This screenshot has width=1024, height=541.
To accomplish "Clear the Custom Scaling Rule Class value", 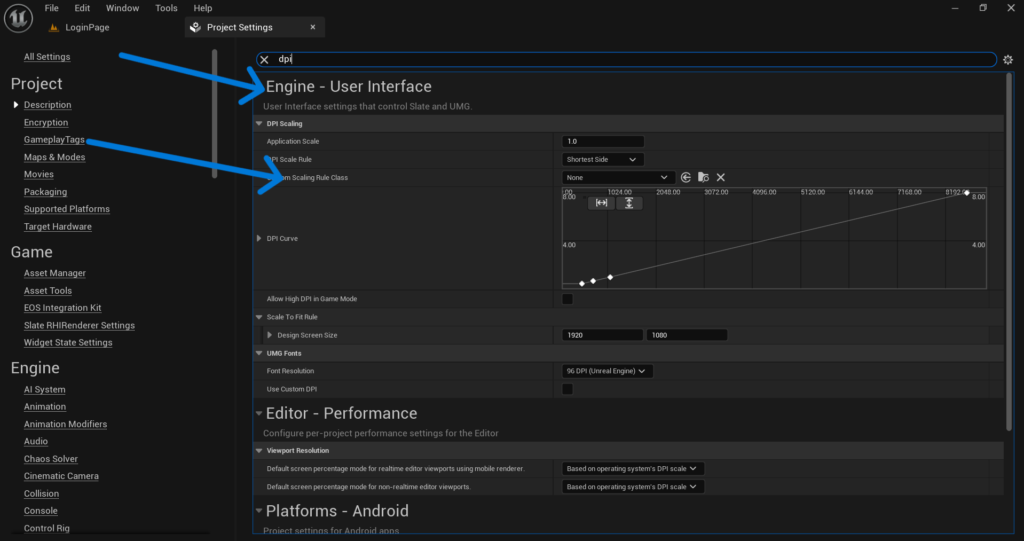I will tap(721, 177).
